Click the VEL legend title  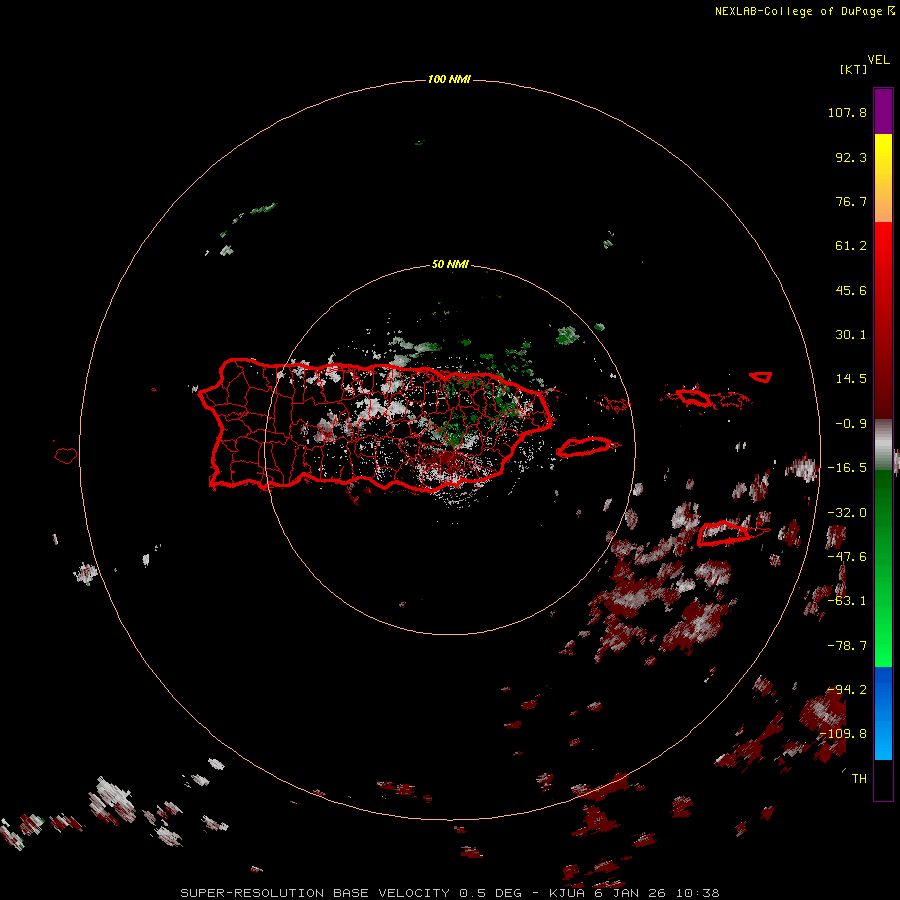pyautogui.click(x=878, y=60)
